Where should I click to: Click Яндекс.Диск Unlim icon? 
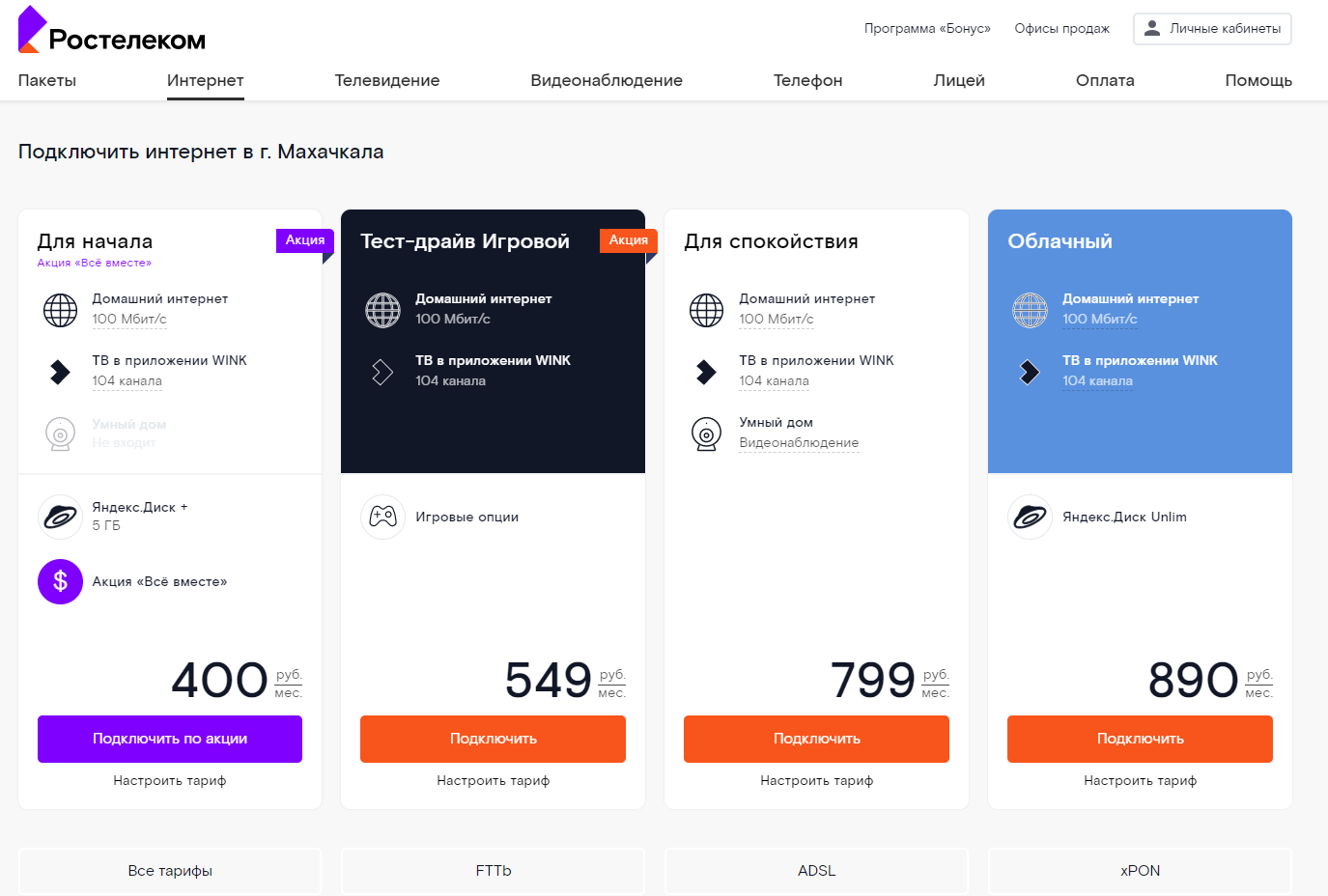pos(1030,517)
